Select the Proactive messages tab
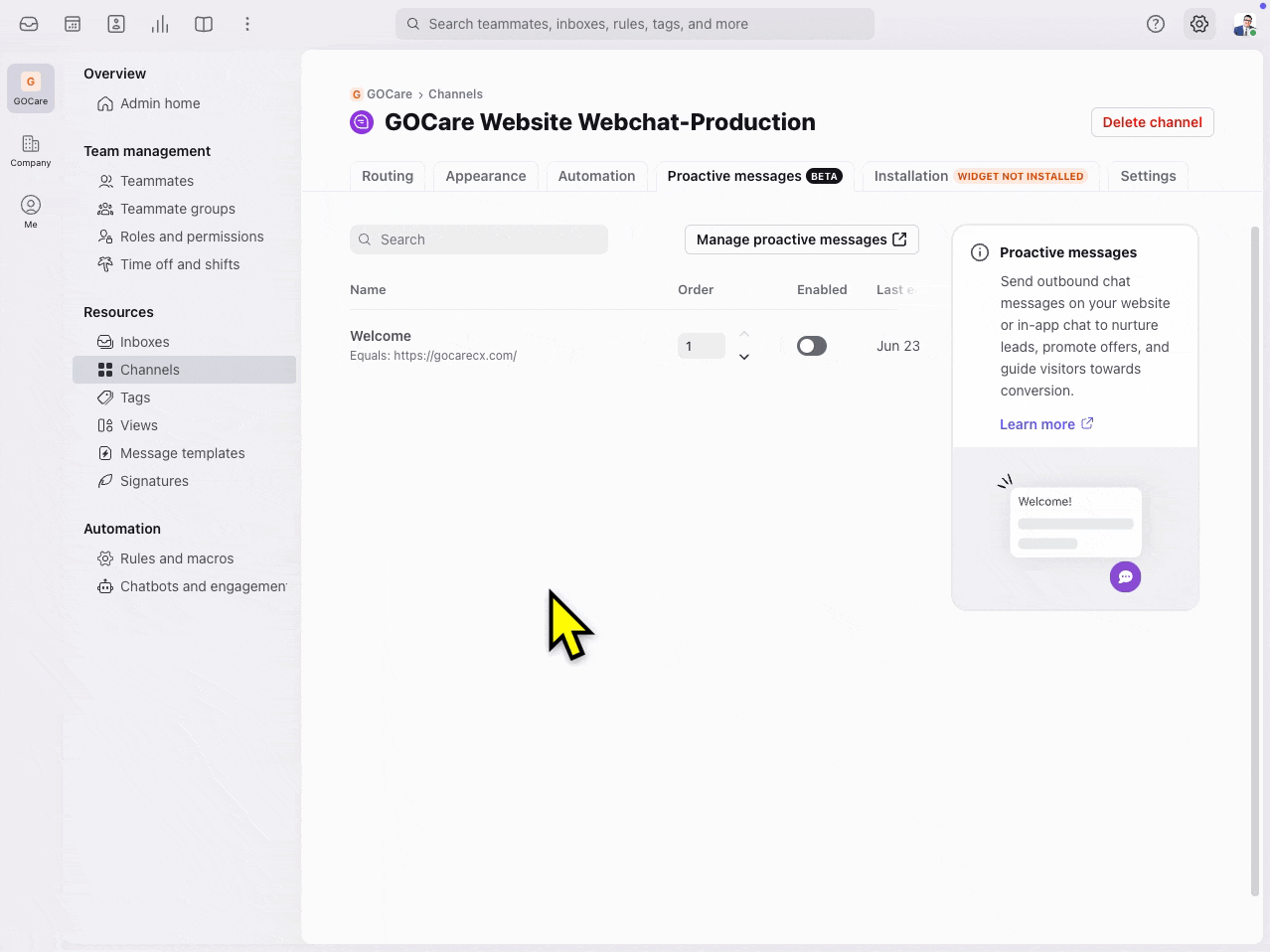Screen dimensions: 1270x952 click(x=754, y=176)
